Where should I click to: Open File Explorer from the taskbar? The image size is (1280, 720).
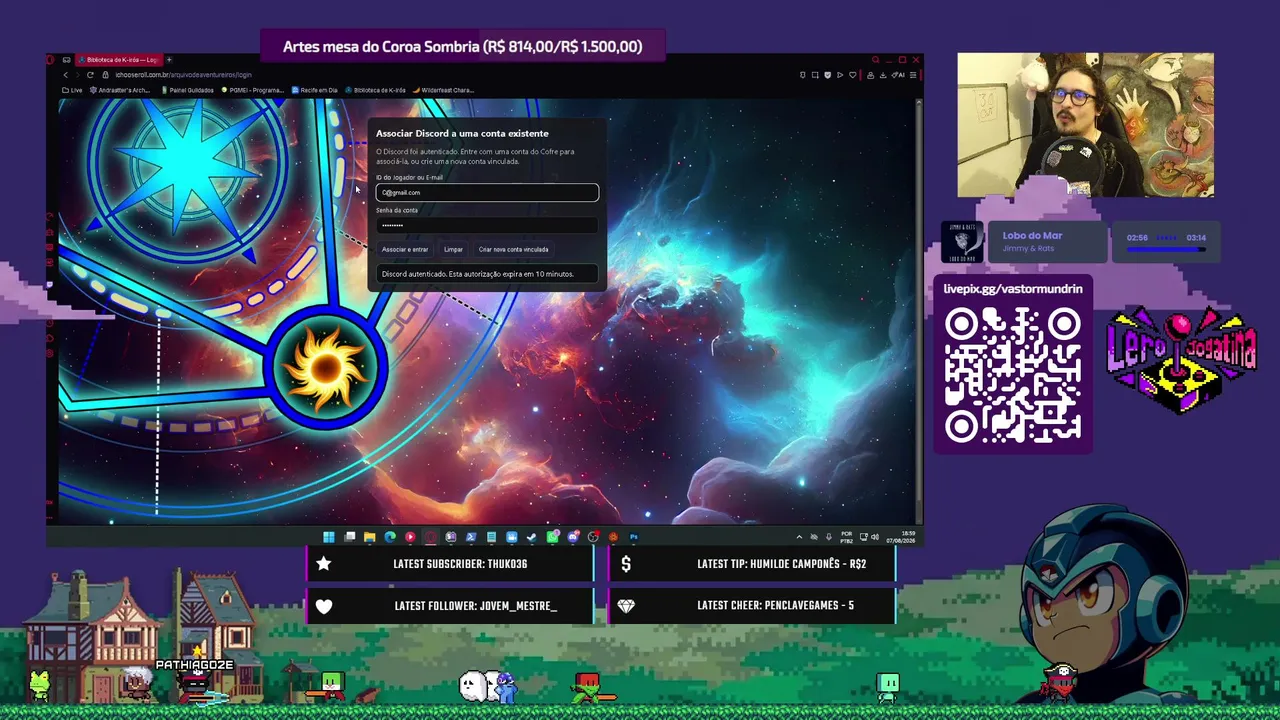coord(370,537)
